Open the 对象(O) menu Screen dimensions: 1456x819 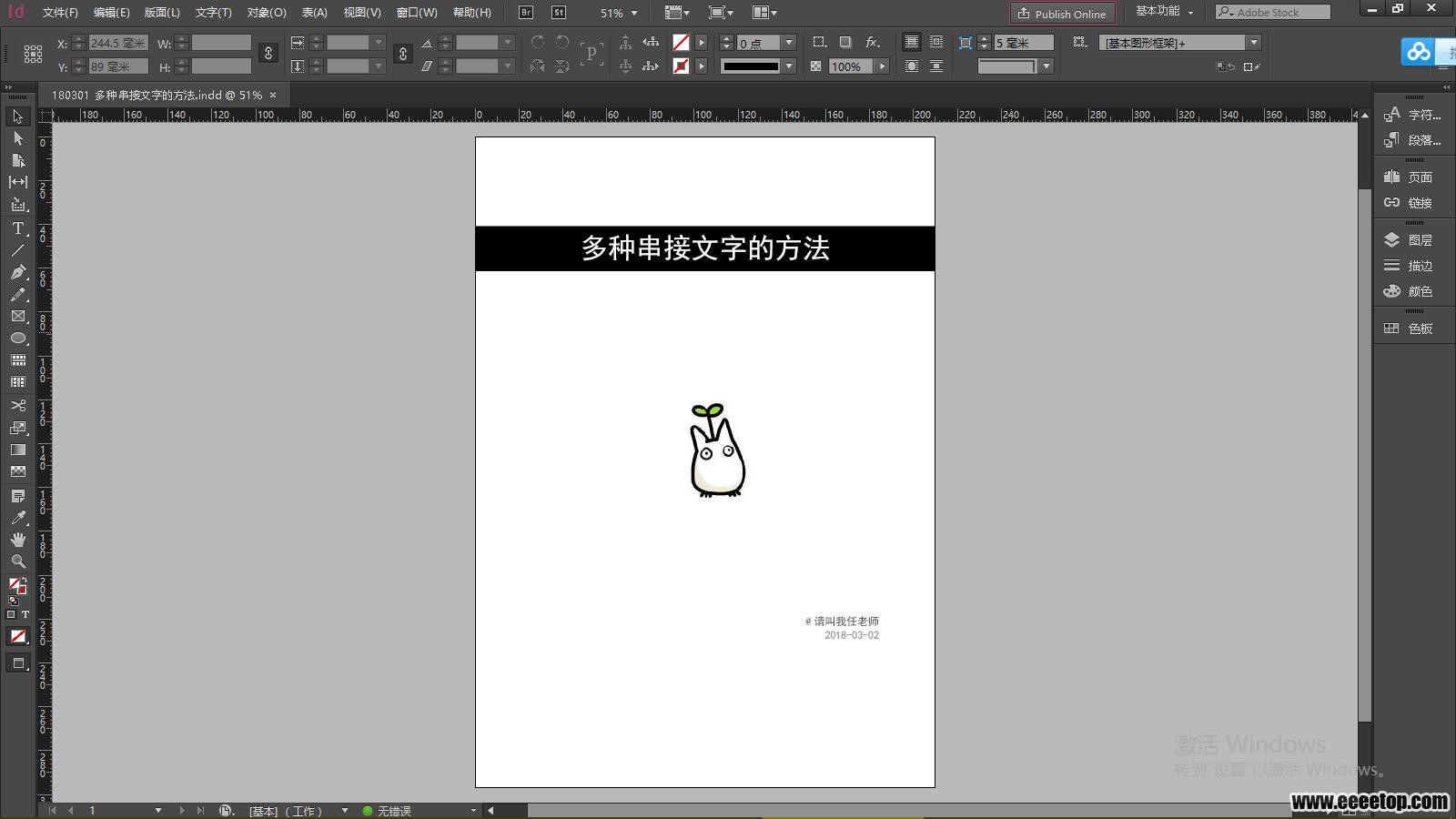[267, 13]
